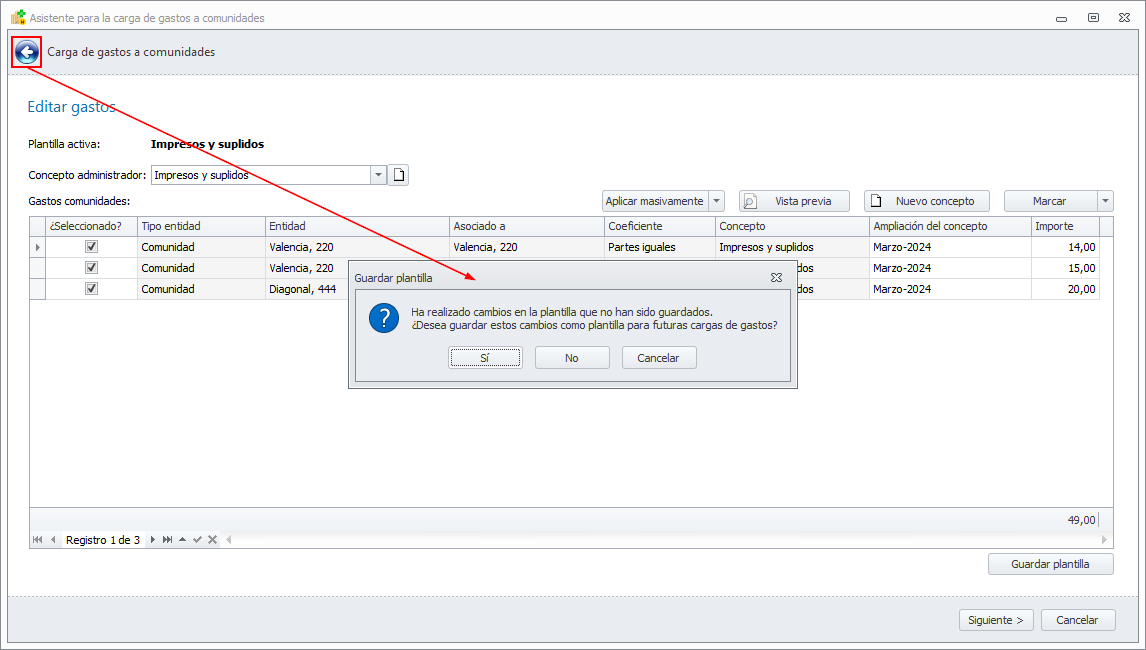Expand the Aplicar masivamente dropdown arrow
This screenshot has height=650, width=1146.
(x=716, y=201)
